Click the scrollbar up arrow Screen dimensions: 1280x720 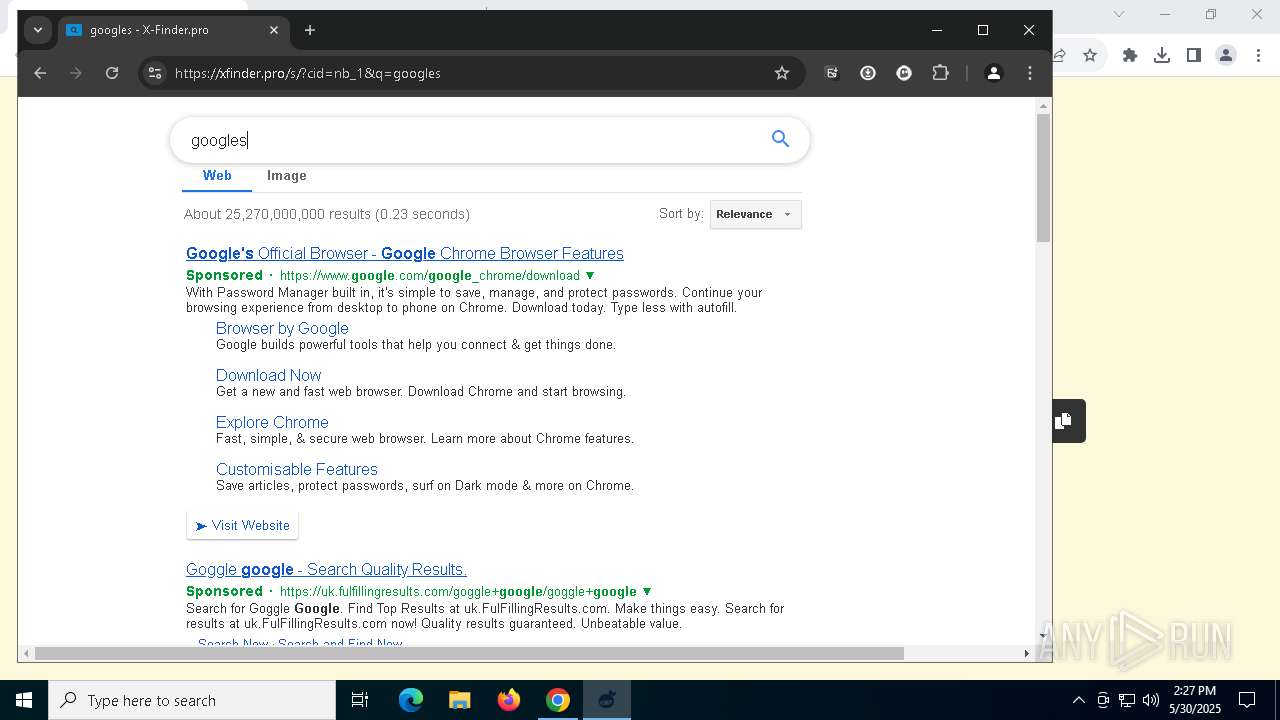click(x=1044, y=105)
